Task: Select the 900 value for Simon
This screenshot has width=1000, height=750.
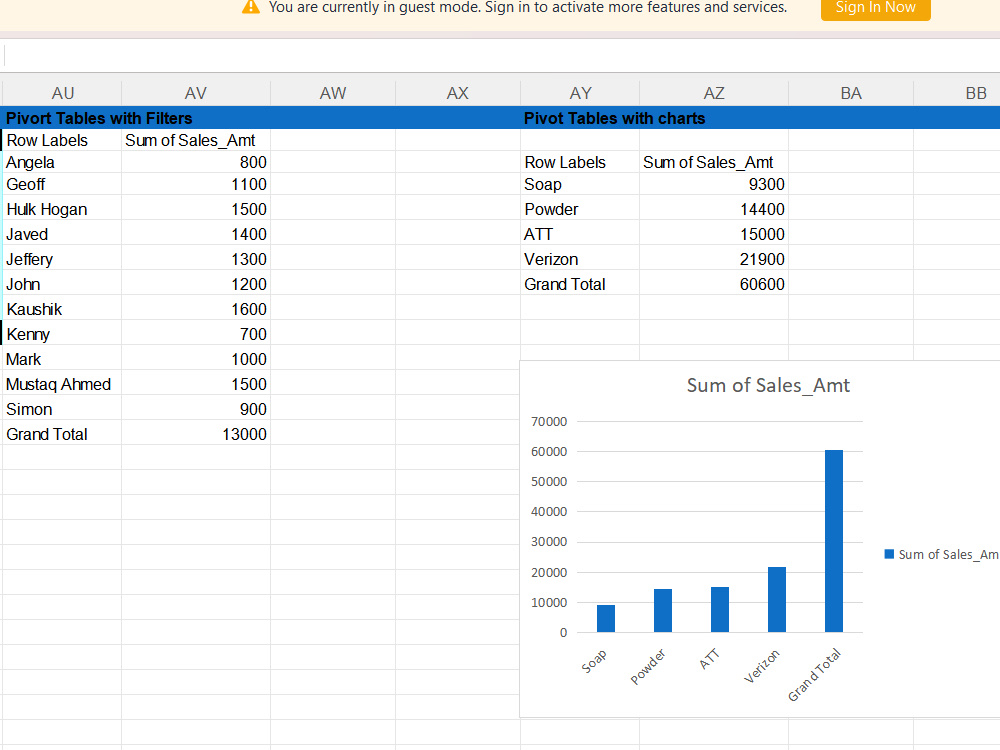Action: click(x=196, y=409)
